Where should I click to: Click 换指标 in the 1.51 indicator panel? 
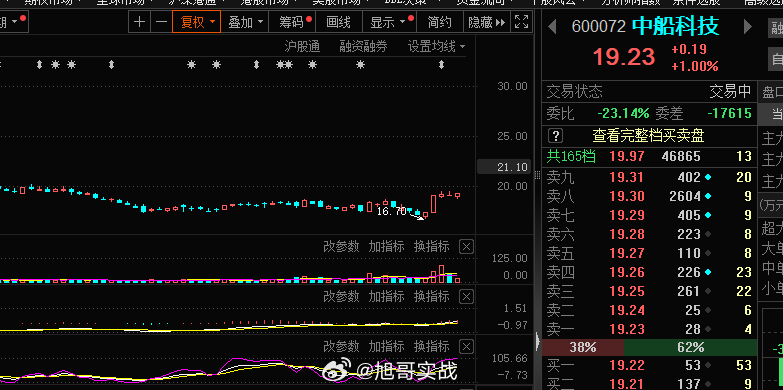coord(431,297)
